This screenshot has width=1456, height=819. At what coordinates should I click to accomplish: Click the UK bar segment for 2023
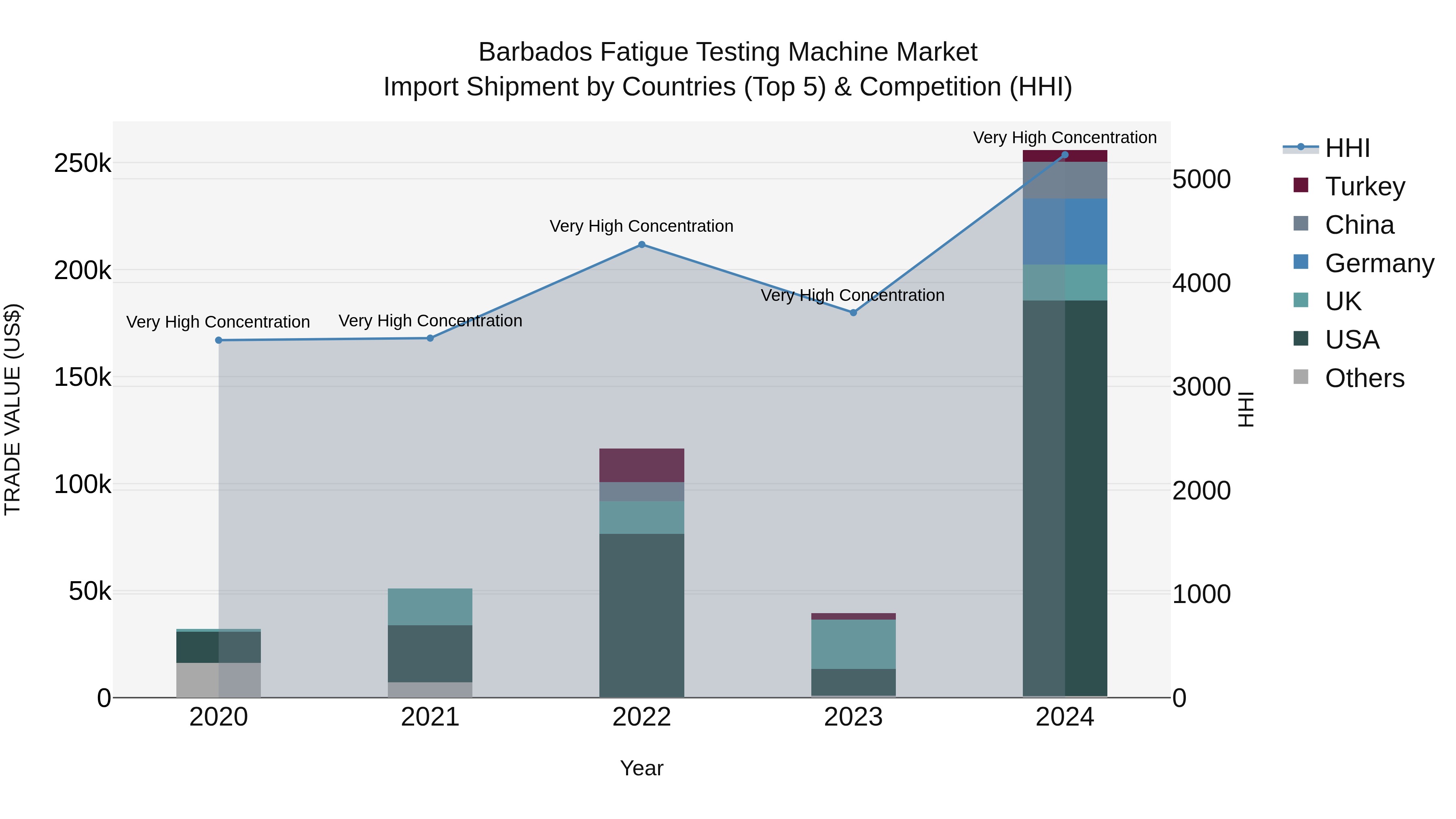click(x=853, y=644)
